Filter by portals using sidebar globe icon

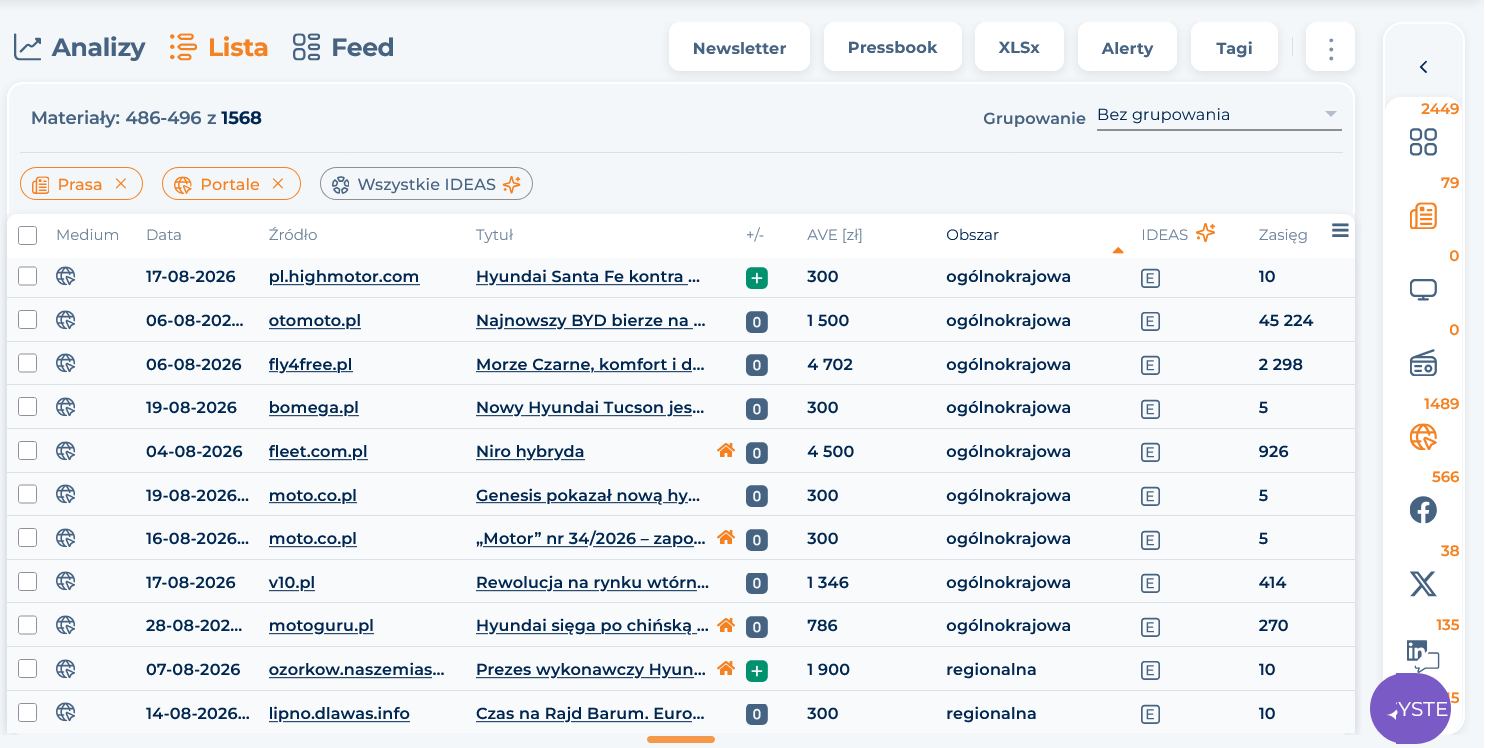(1423, 437)
